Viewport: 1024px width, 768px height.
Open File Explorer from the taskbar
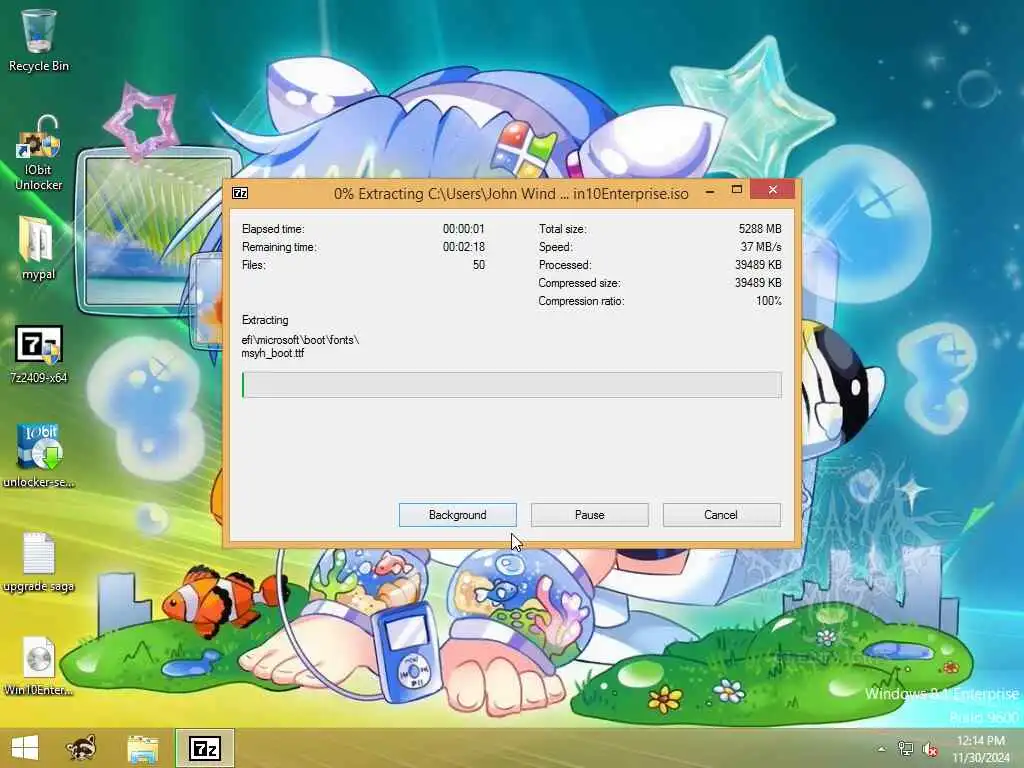pyautogui.click(x=143, y=748)
